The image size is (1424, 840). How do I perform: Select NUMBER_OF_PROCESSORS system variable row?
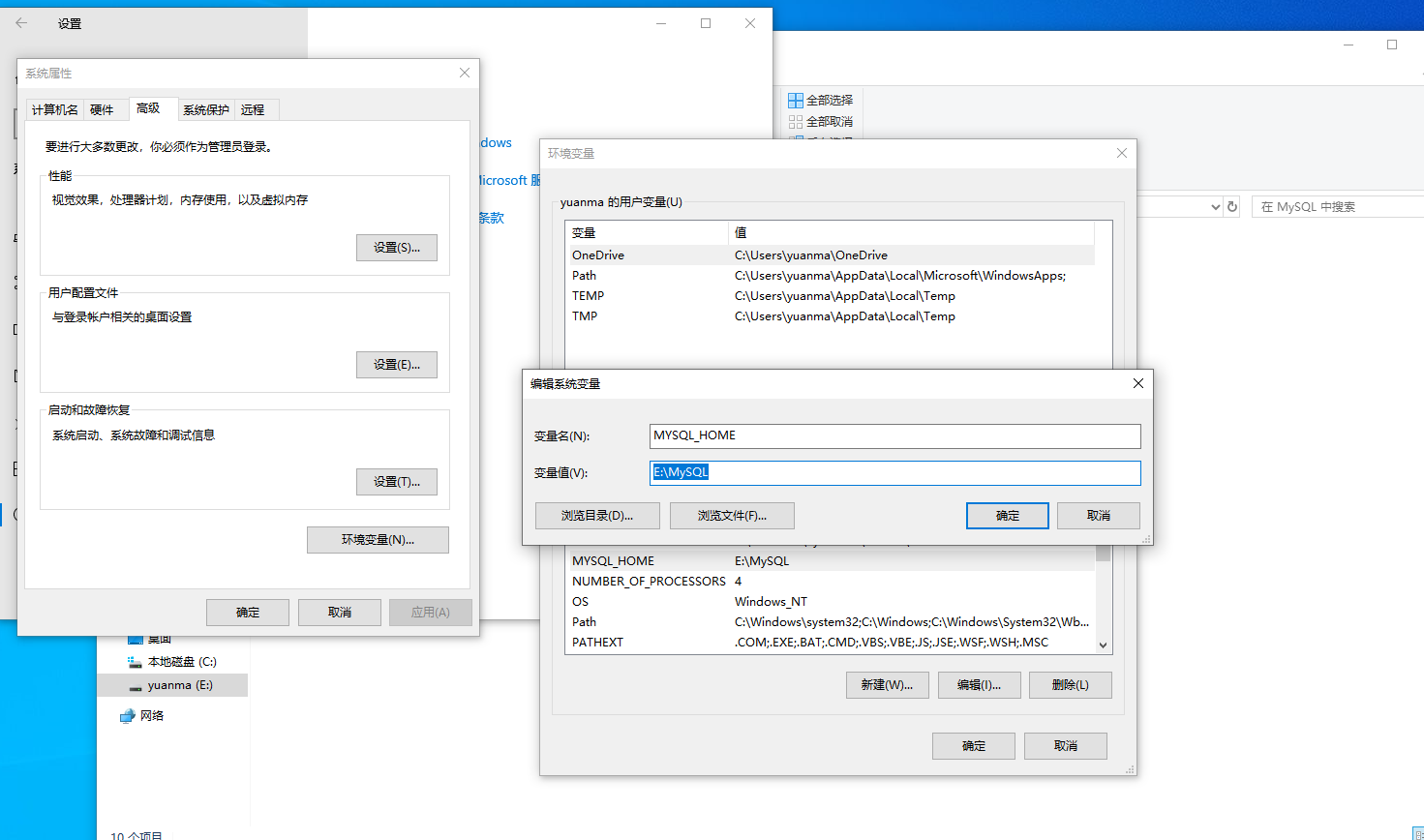[830, 582]
